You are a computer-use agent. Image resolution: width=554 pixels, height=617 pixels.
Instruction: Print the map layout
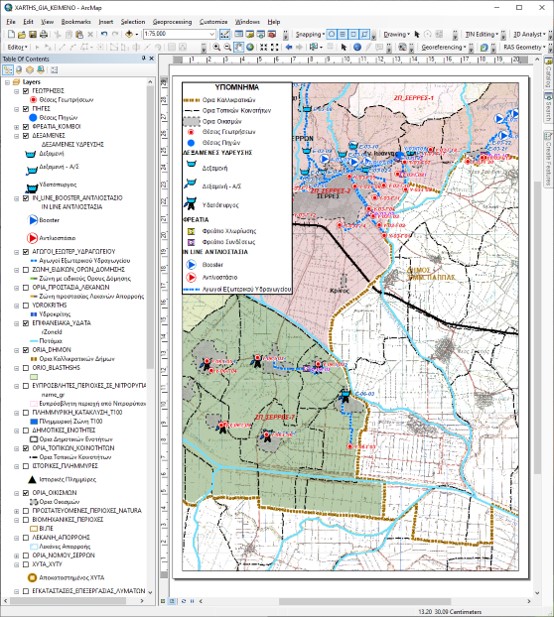click(44, 35)
